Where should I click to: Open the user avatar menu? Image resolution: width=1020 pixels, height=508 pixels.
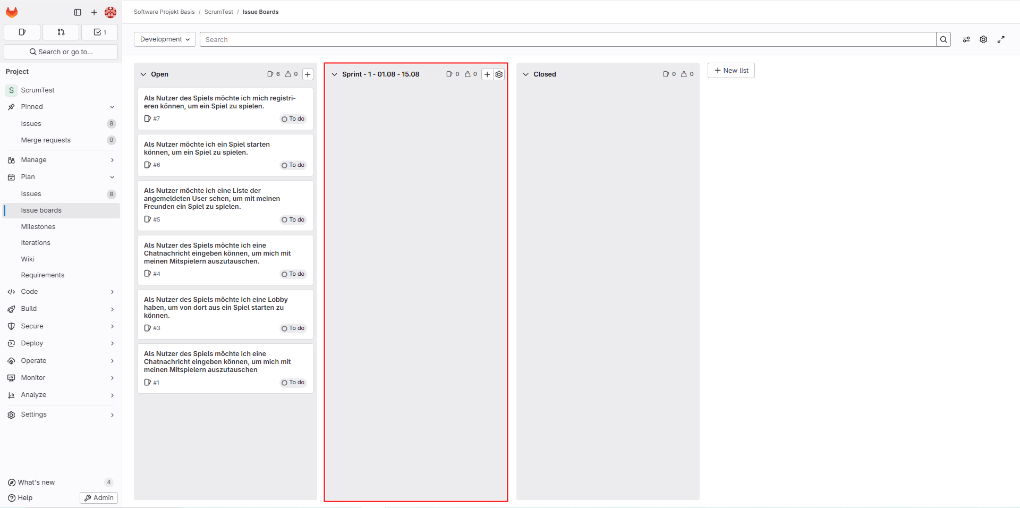coord(110,12)
